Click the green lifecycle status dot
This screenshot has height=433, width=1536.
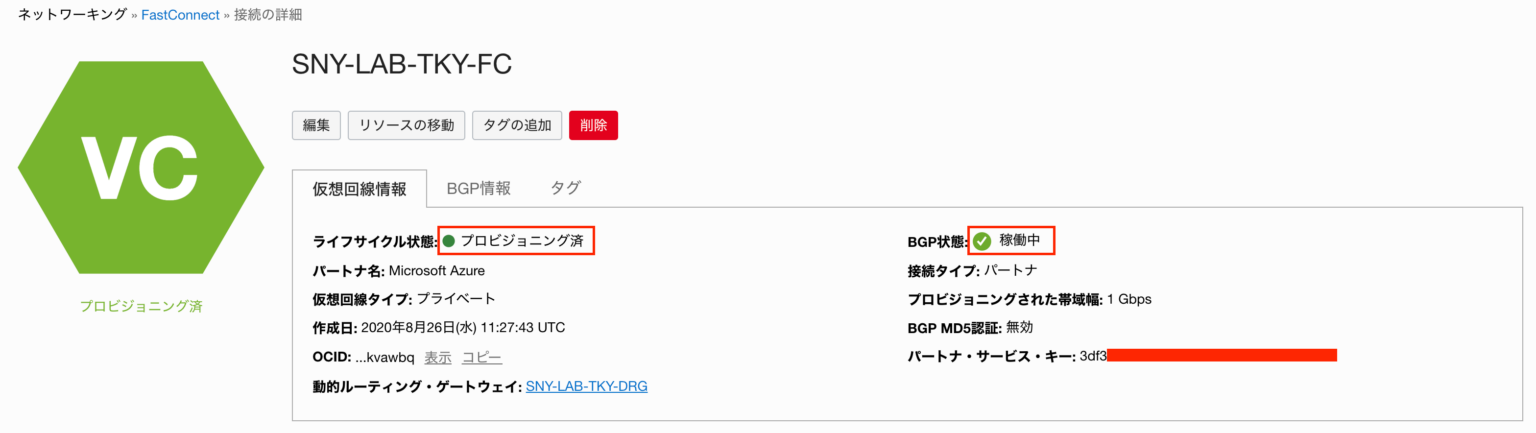coord(449,241)
